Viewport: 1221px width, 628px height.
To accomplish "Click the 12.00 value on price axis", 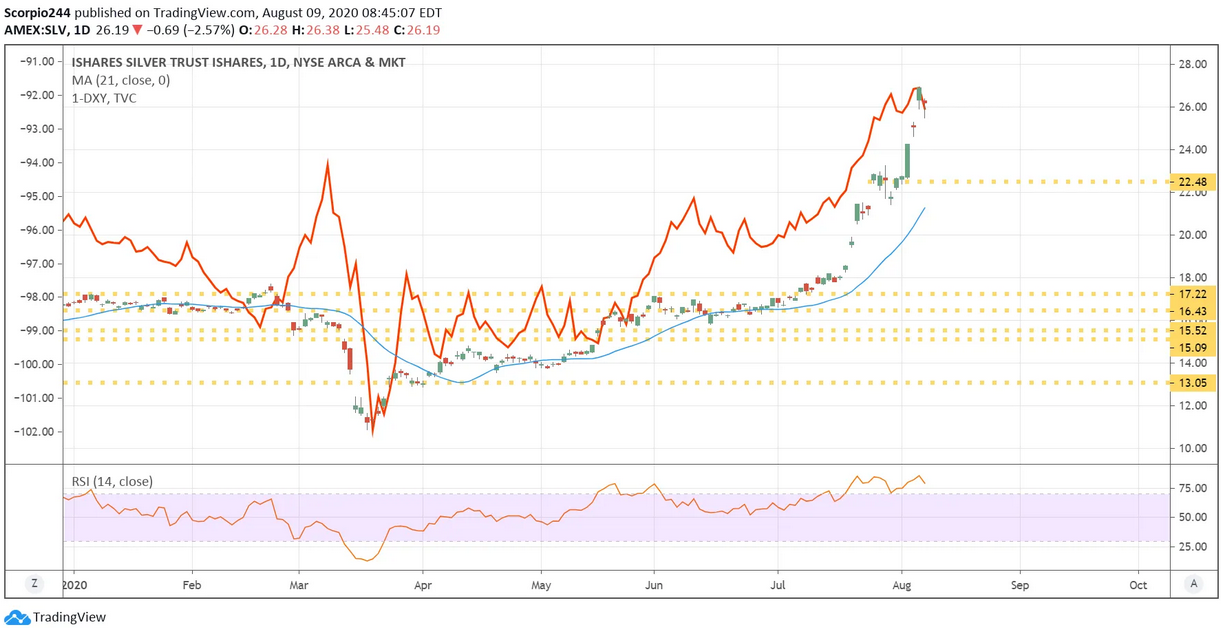I will click(x=1192, y=406).
